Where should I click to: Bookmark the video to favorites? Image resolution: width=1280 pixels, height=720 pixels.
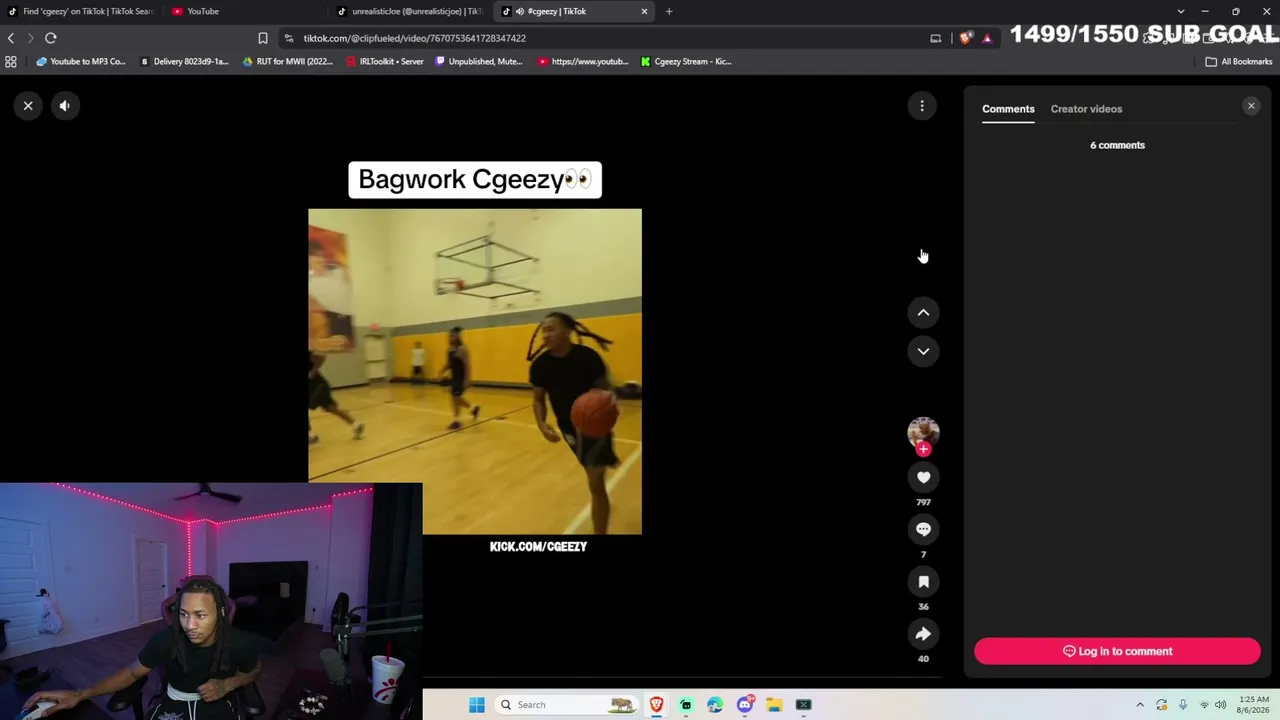(x=923, y=581)
